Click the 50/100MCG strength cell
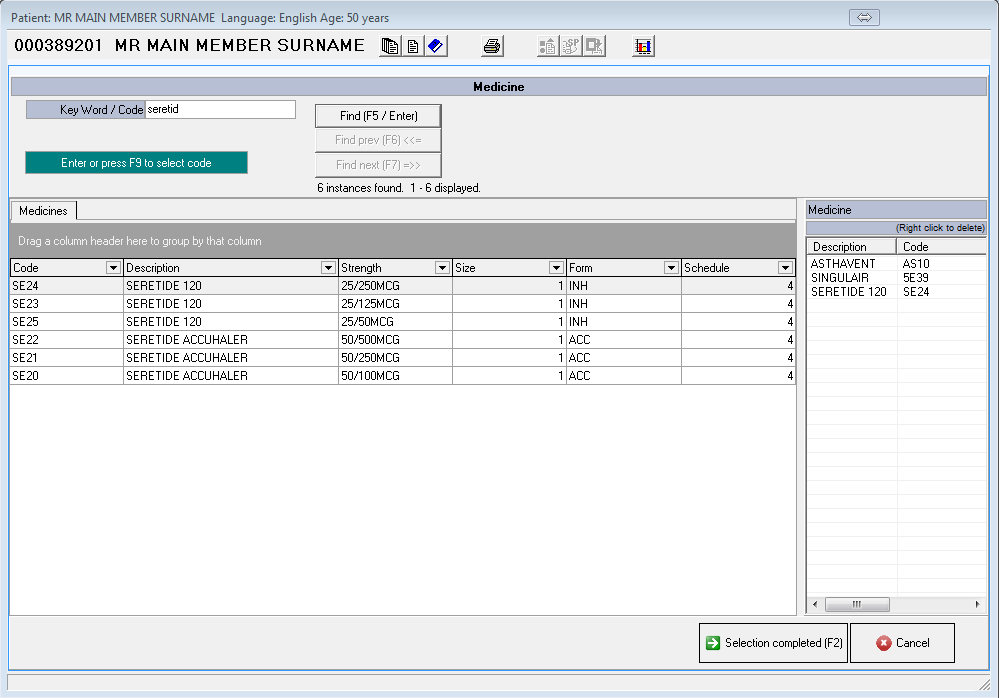 click(x=395, y=376)
